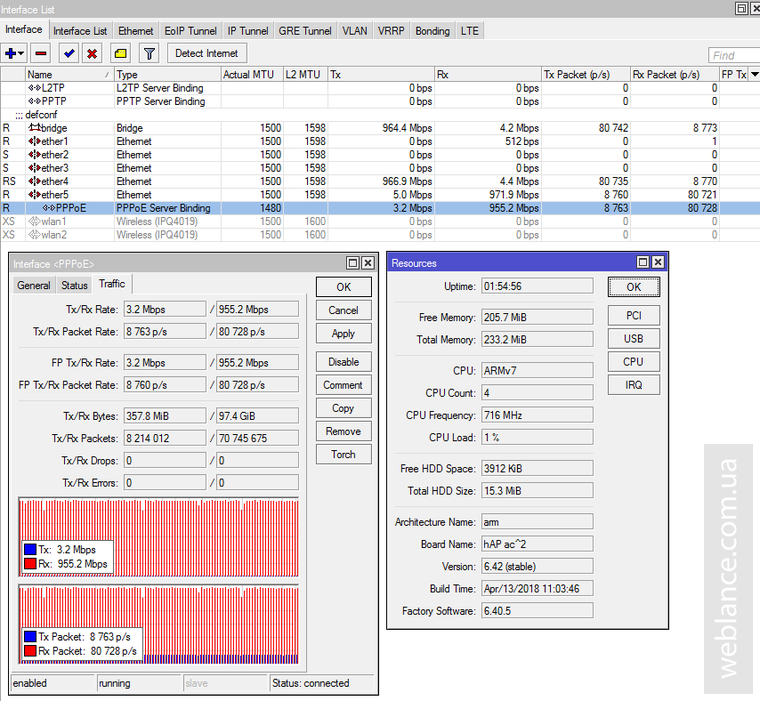The height and width of the screenshot is (701, 760).
Task: Click inside the Find search field
Action: 733,56
